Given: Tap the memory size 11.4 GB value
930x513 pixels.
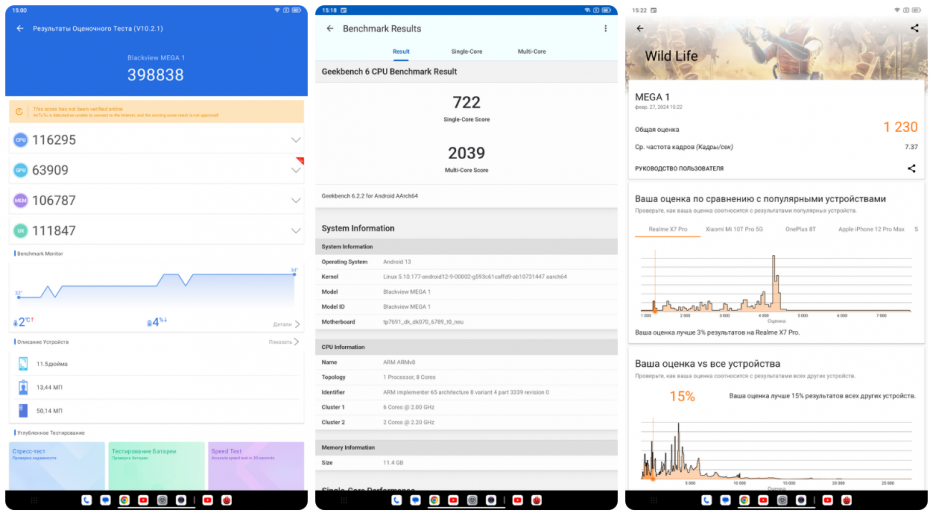Looking at the screenshot, I should (x=393, y=463).
